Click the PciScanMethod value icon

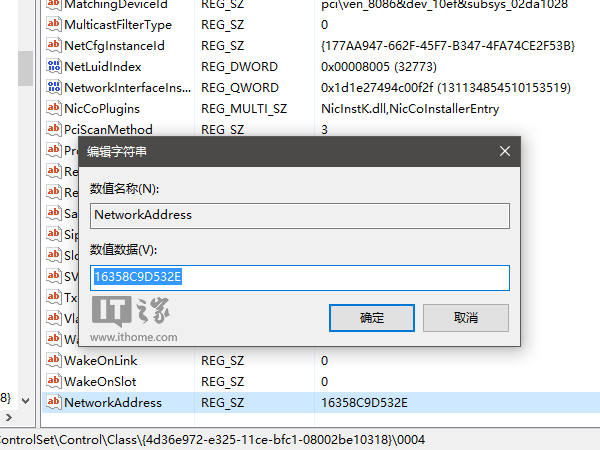54,129
